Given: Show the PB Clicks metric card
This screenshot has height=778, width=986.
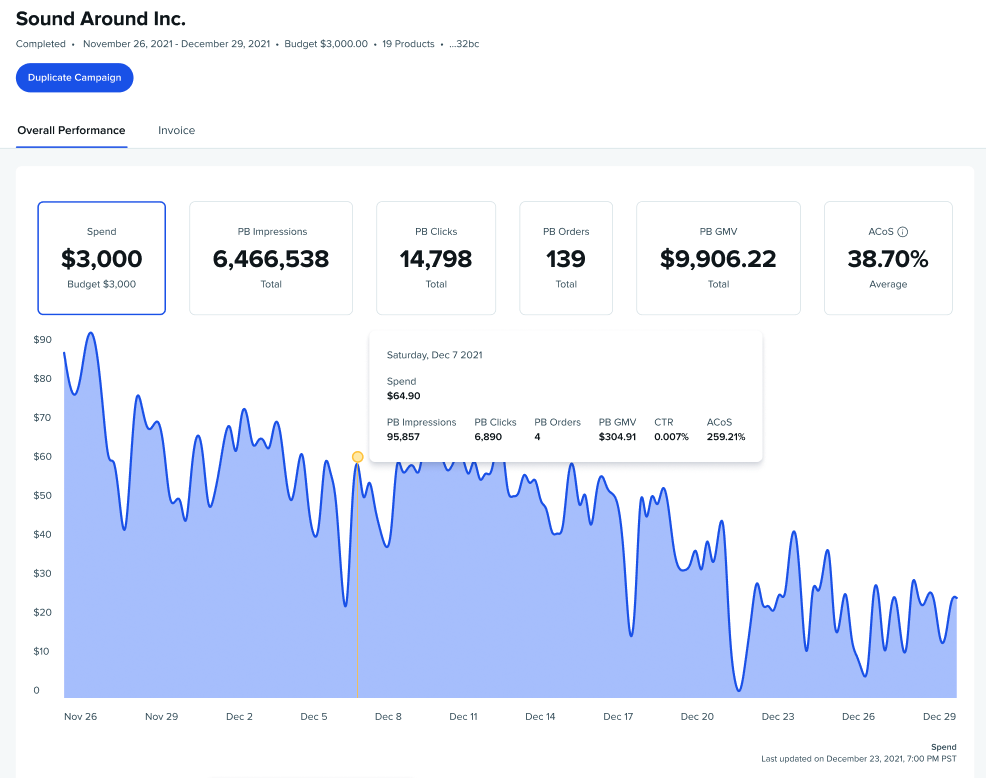Looking at the screenshot, I should 436,258.
